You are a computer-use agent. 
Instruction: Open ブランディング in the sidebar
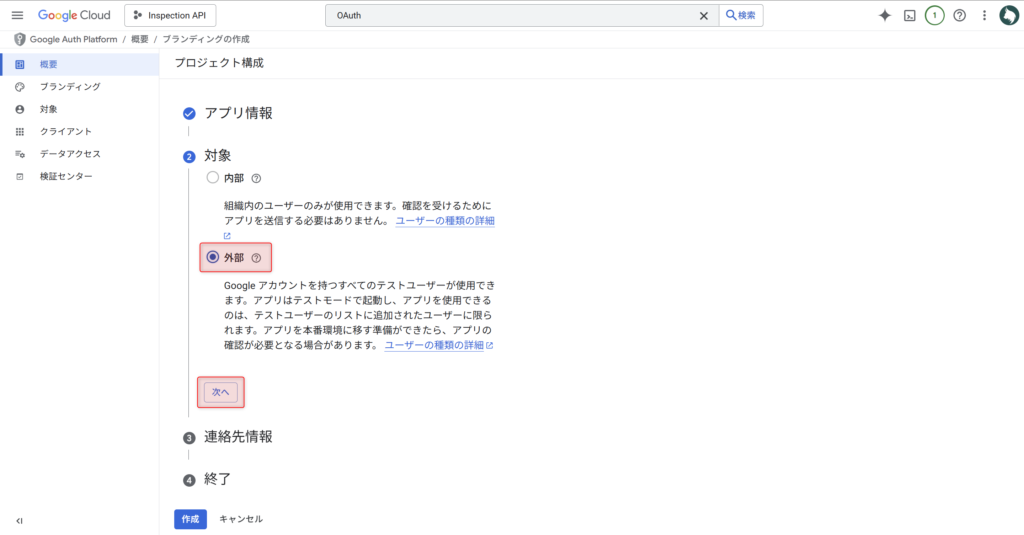click(x=70, y=87)
